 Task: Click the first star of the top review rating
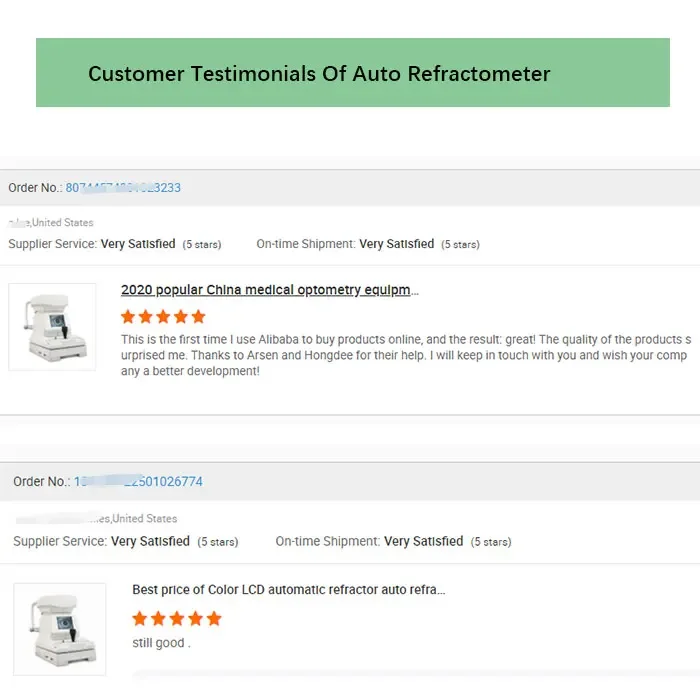[x=128, y=317]
